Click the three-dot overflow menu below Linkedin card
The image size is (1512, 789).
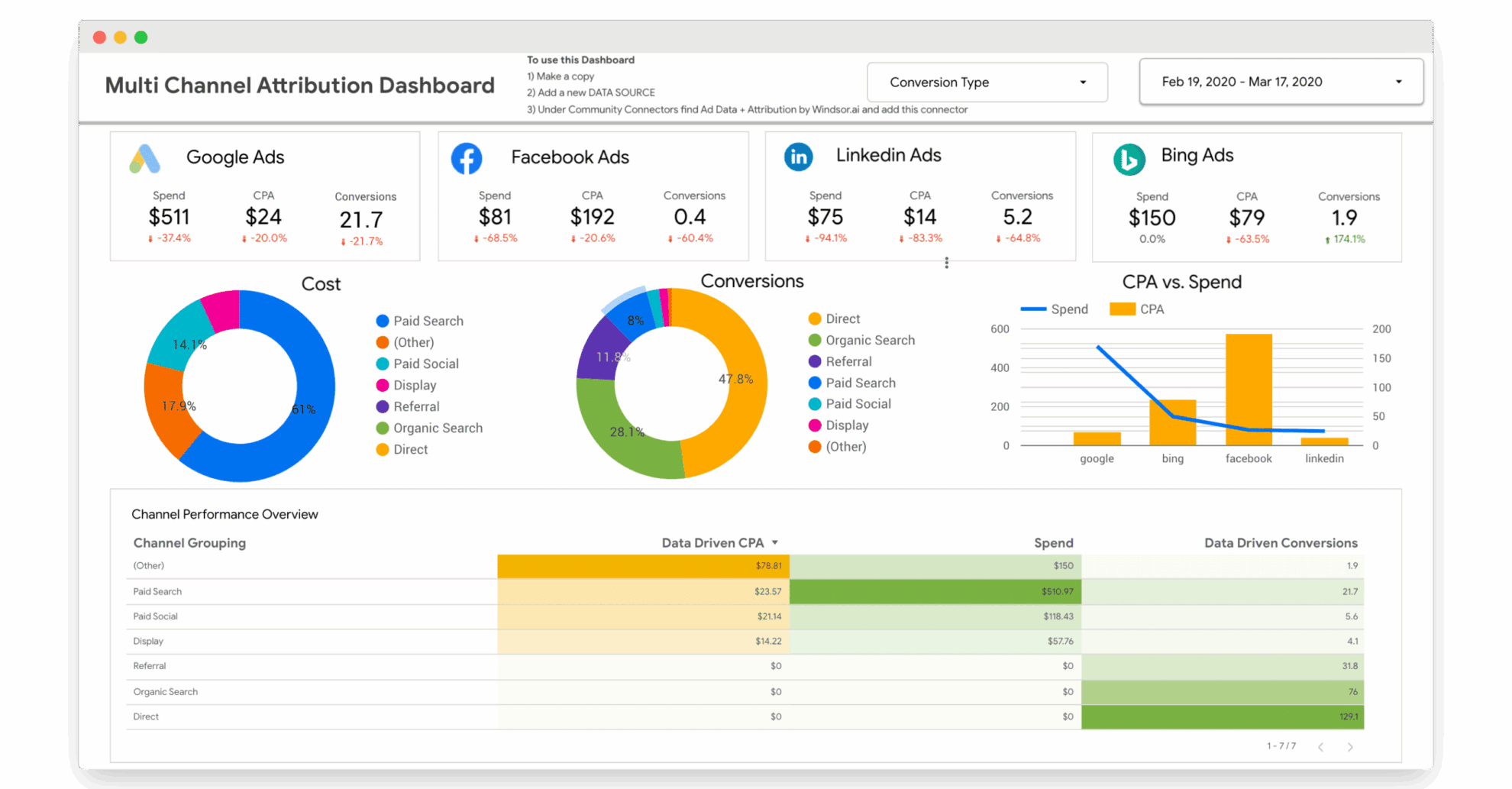click(x=946, y=263)
